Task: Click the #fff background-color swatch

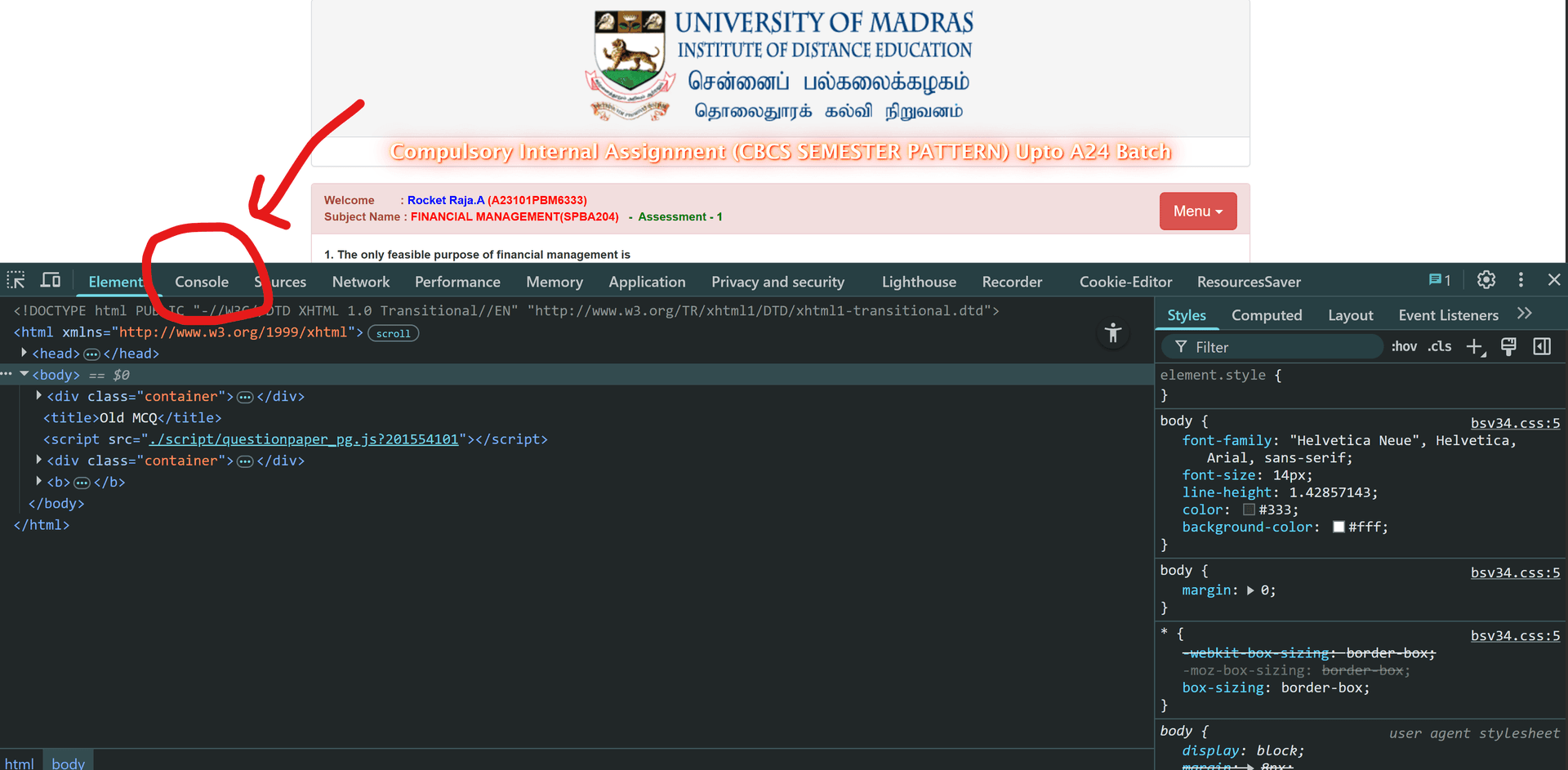Action: [x=1339, y=527]
